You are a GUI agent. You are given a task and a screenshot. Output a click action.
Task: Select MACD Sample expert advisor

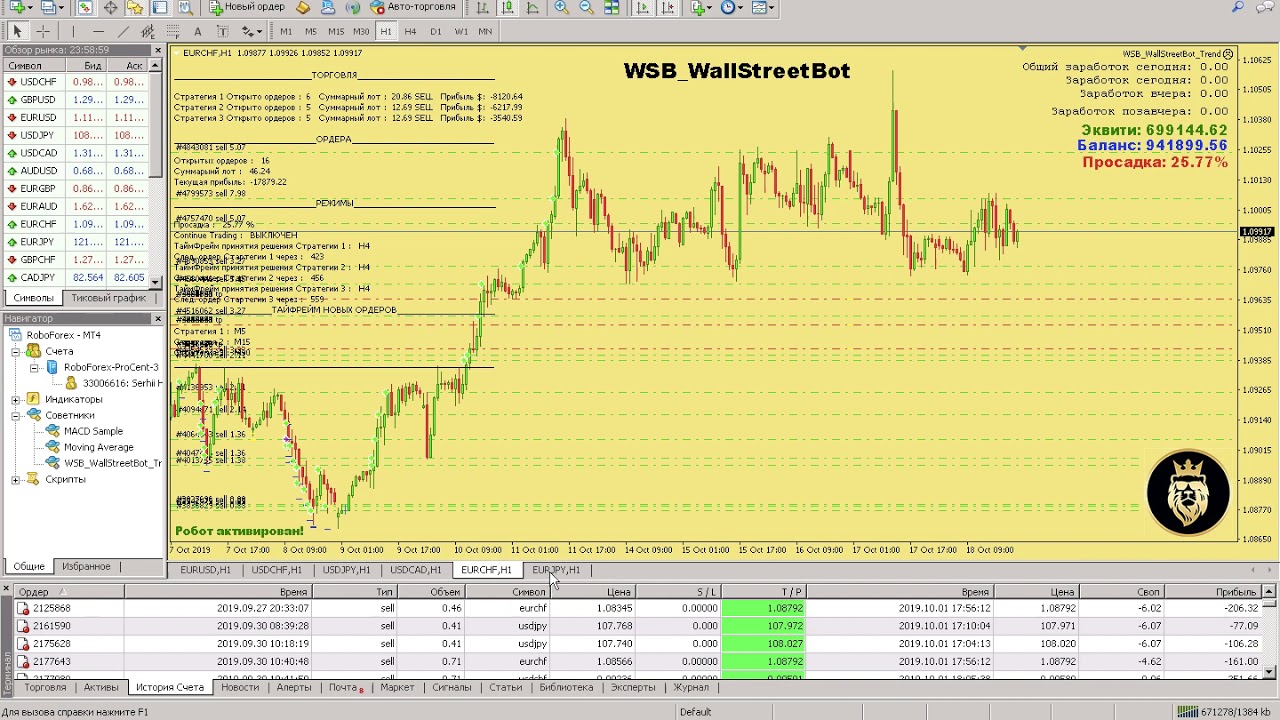(x=84, y=432)
